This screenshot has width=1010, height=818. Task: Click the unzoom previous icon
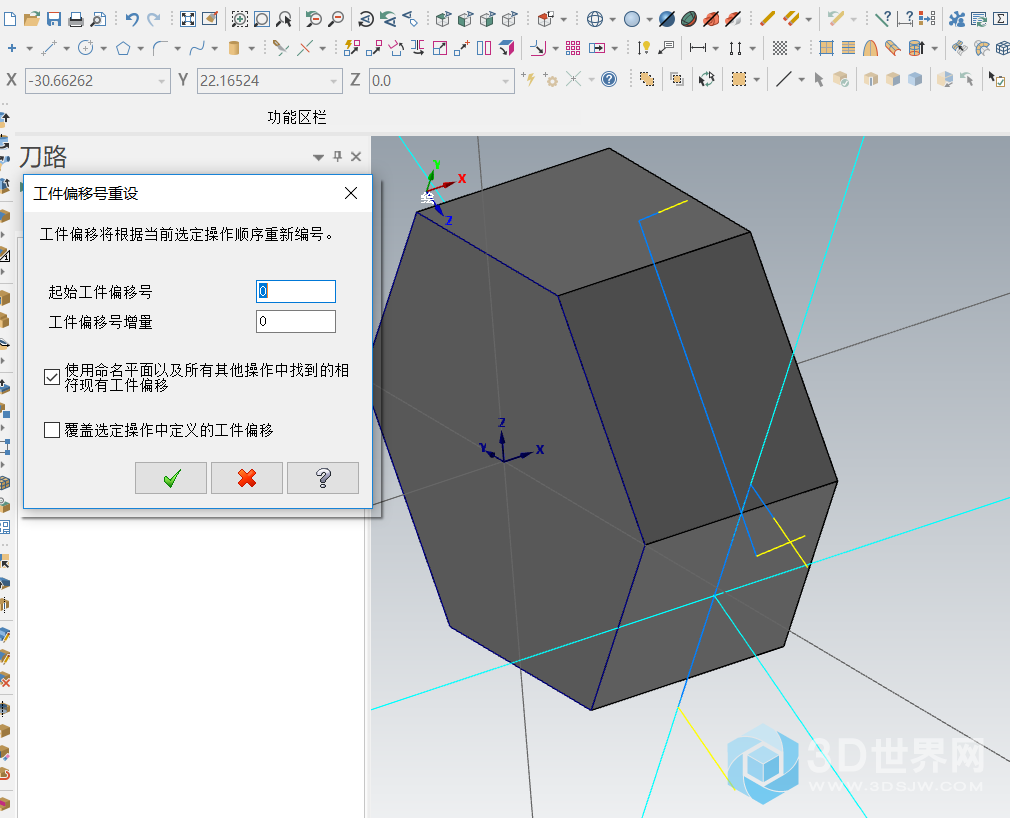pyautogui.click(x=314, y=19)
